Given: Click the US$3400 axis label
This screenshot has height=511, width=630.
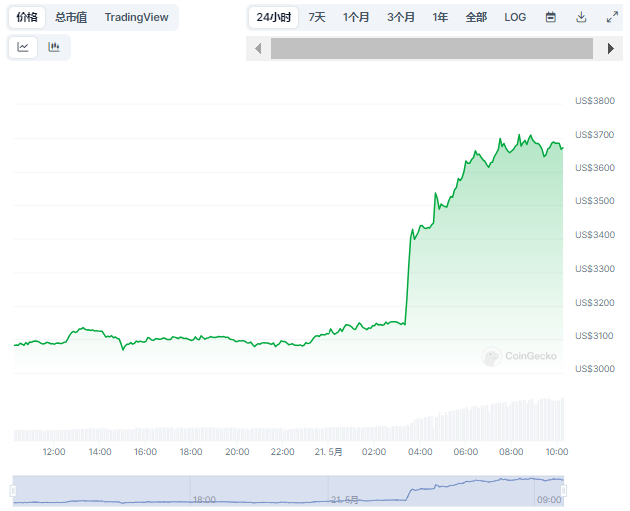Looking at the screenshot, I should (595, 235).
